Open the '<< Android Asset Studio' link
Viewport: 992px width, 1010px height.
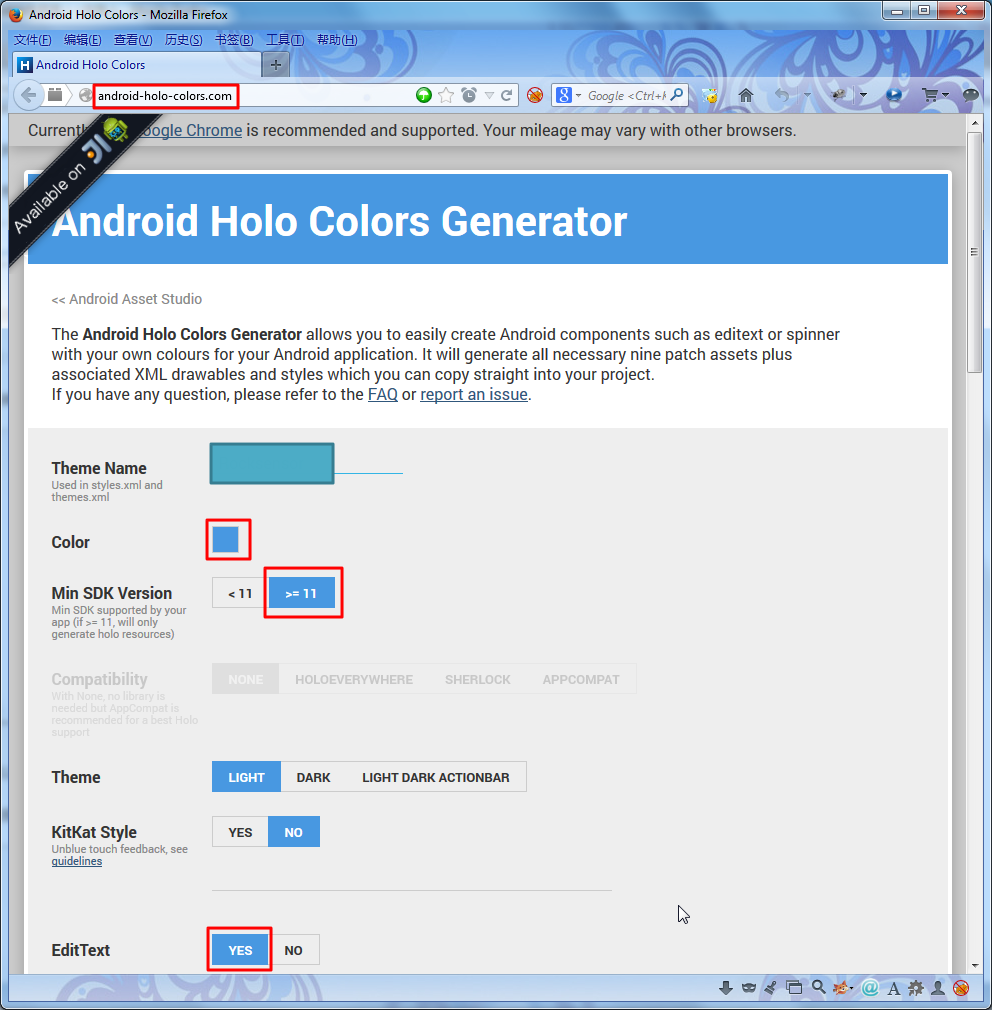point(127,299)
